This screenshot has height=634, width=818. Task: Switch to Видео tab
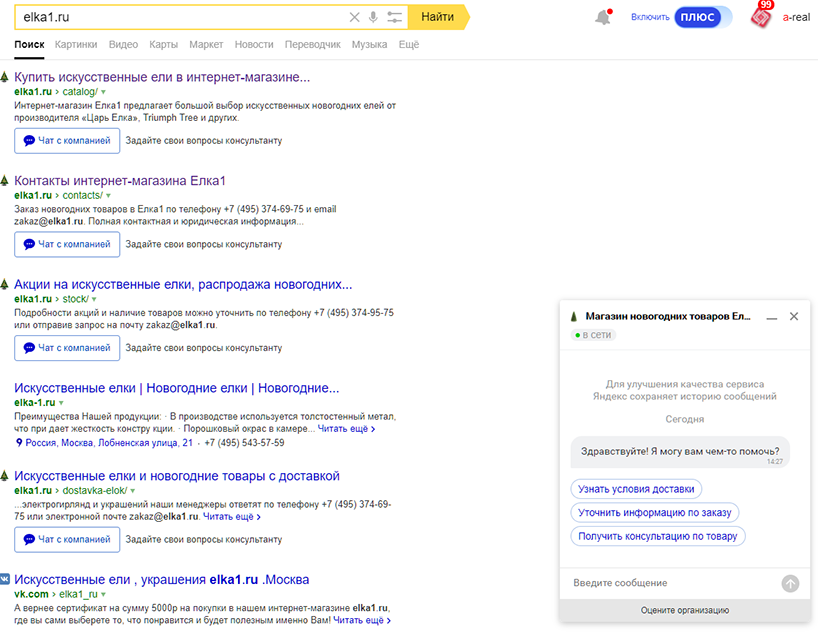pyautogui.click(x=123, y=44)
